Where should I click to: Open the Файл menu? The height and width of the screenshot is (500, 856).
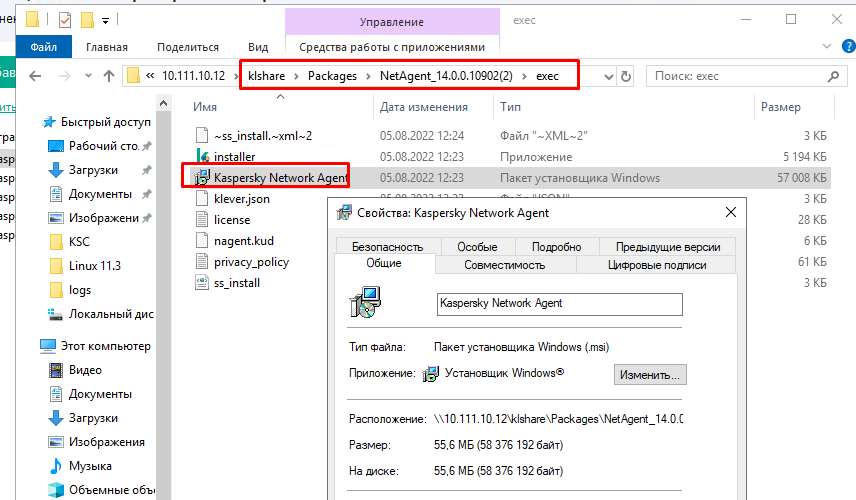[x=44, y=47]
